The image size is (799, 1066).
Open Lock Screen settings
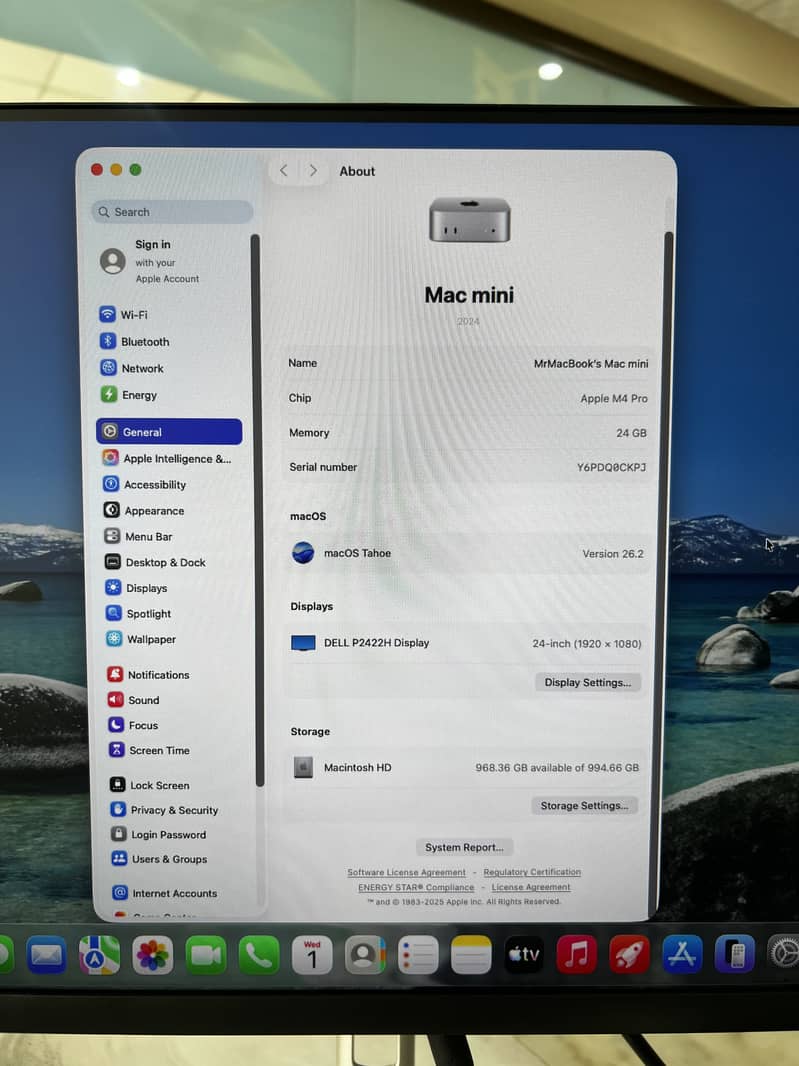click(x=150, y=785)
